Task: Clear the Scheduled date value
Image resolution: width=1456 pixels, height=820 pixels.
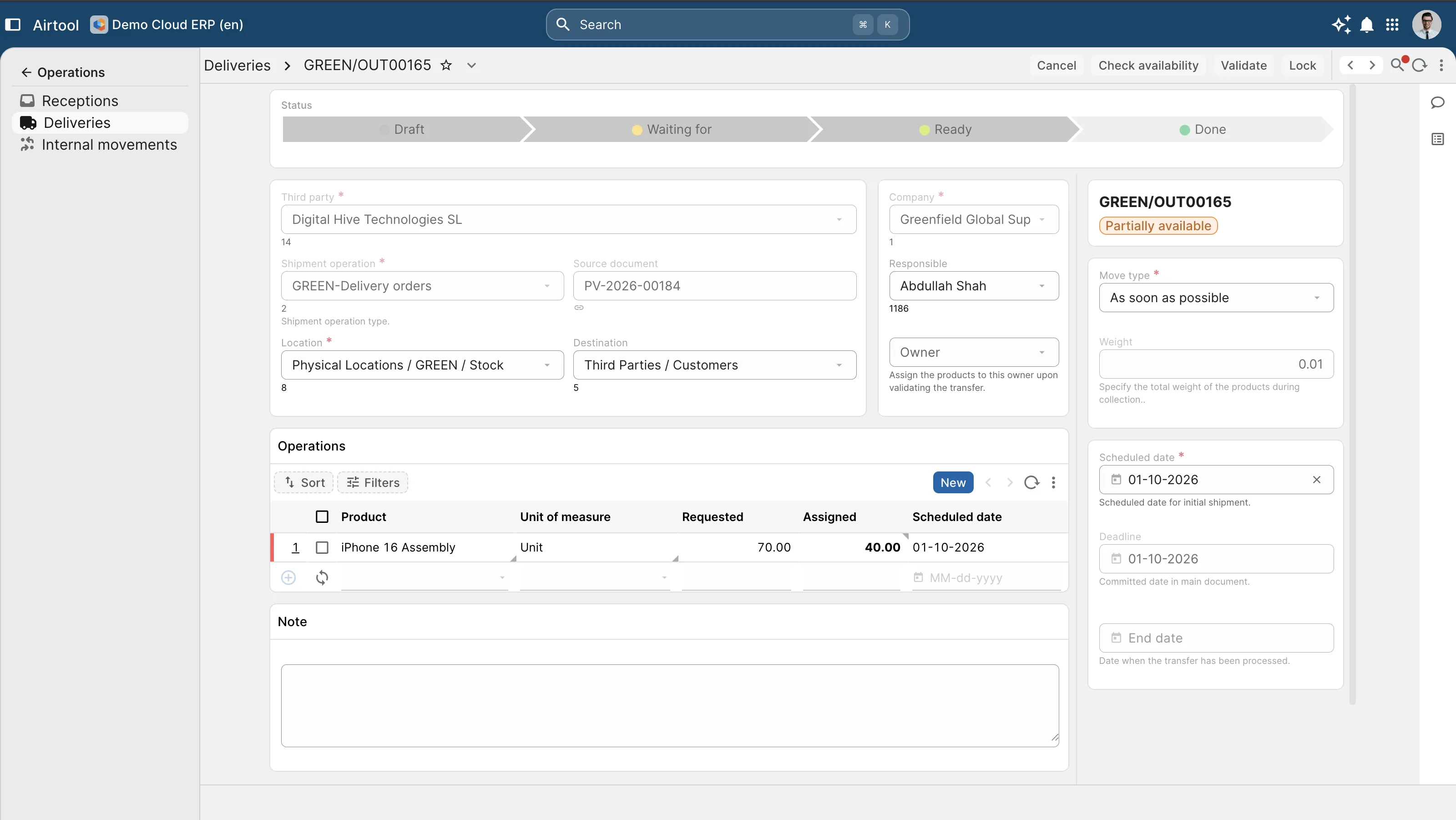Action: [1316, 479]
